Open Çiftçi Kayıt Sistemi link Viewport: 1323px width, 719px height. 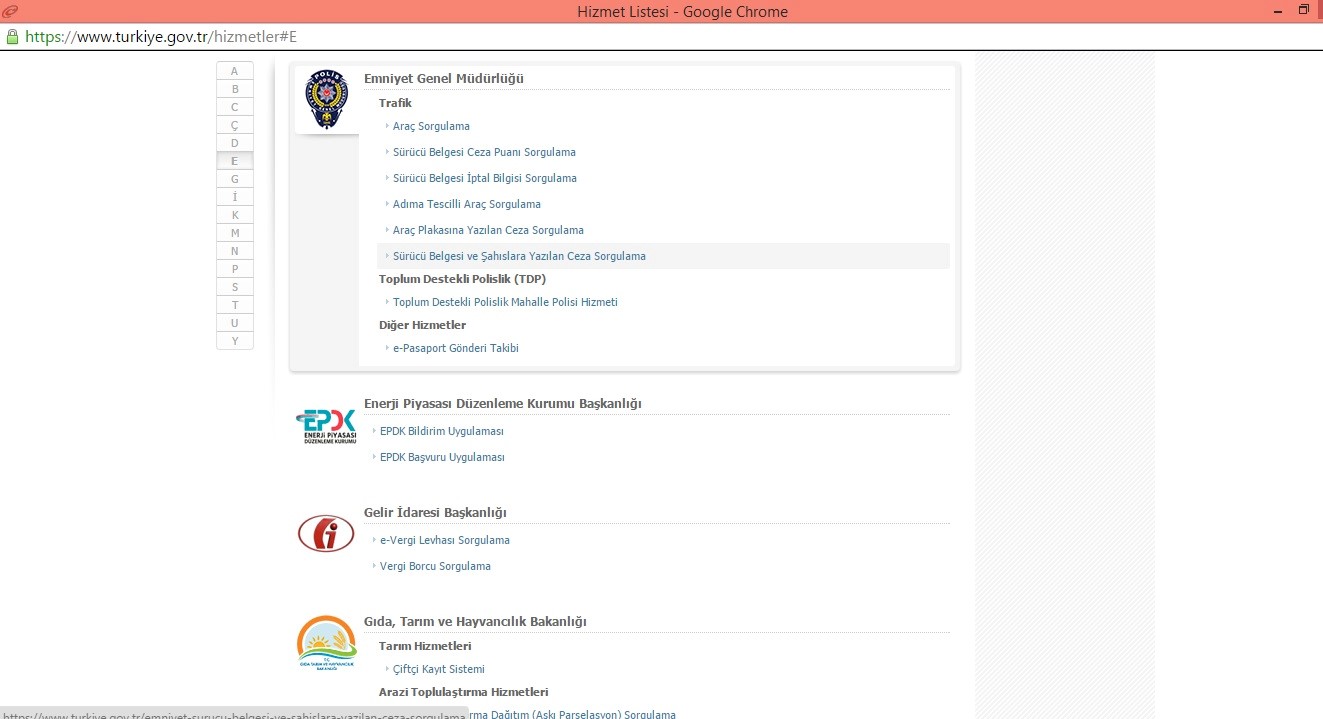[x=439, y=669]
